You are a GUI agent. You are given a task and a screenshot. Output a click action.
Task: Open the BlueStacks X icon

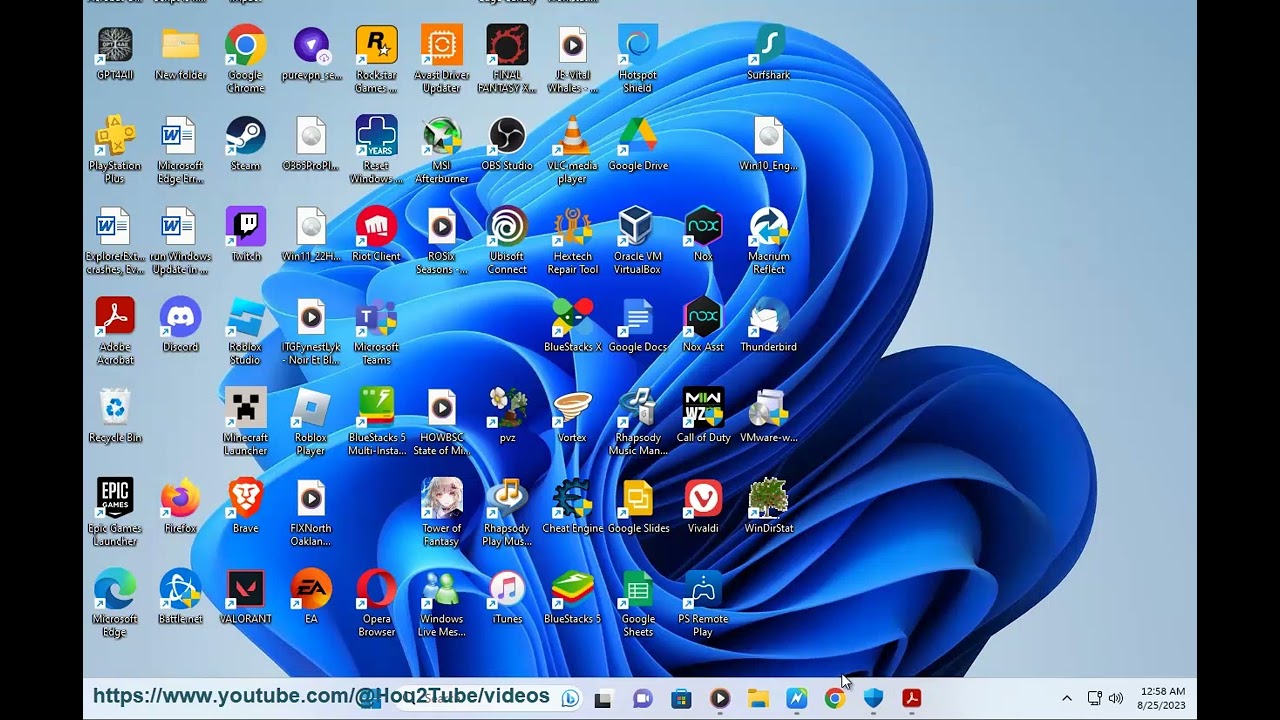573,317
